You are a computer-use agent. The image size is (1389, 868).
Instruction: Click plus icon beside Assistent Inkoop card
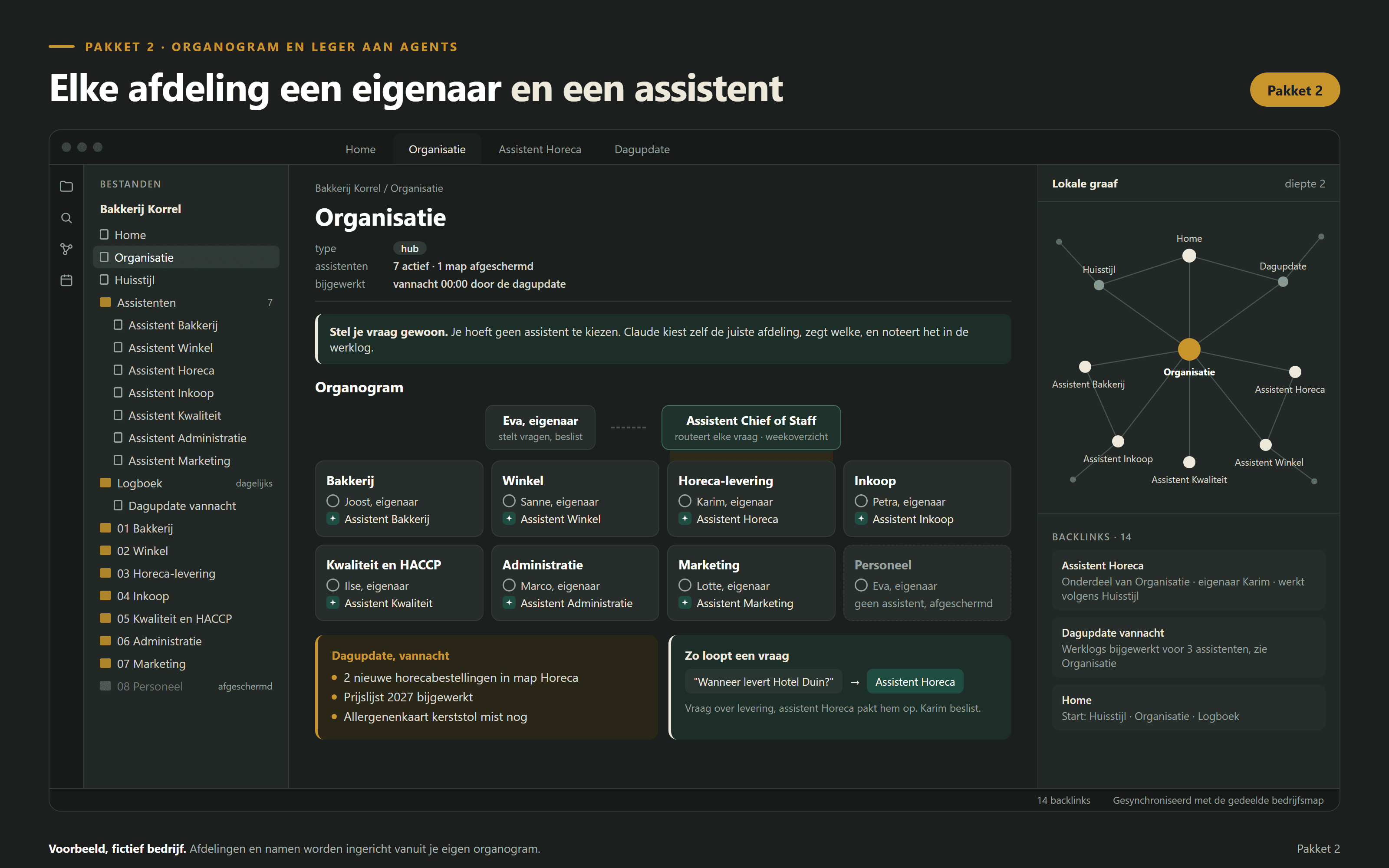click(861, 518)
